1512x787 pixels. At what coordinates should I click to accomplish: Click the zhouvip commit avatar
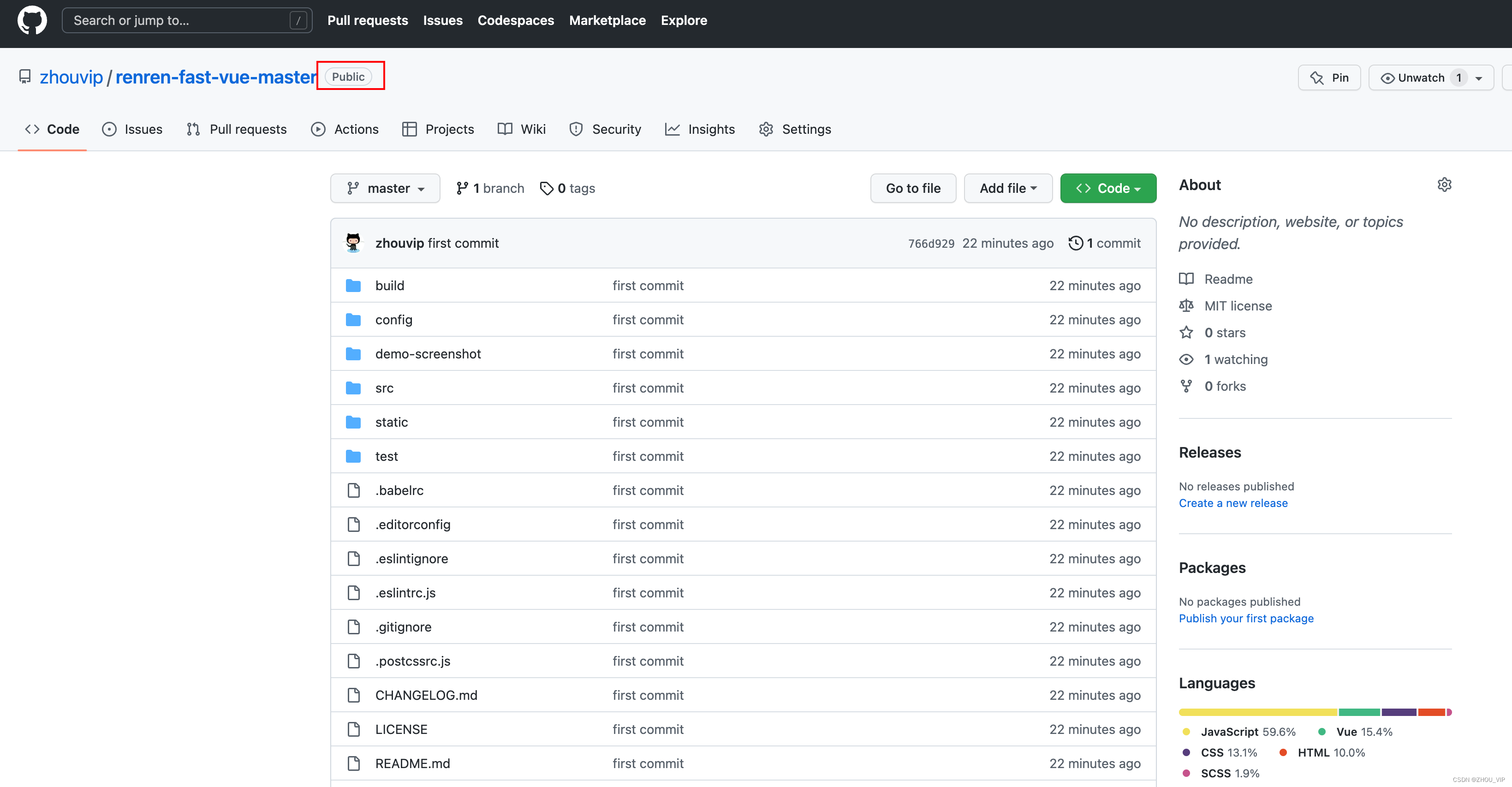[353, 243]
